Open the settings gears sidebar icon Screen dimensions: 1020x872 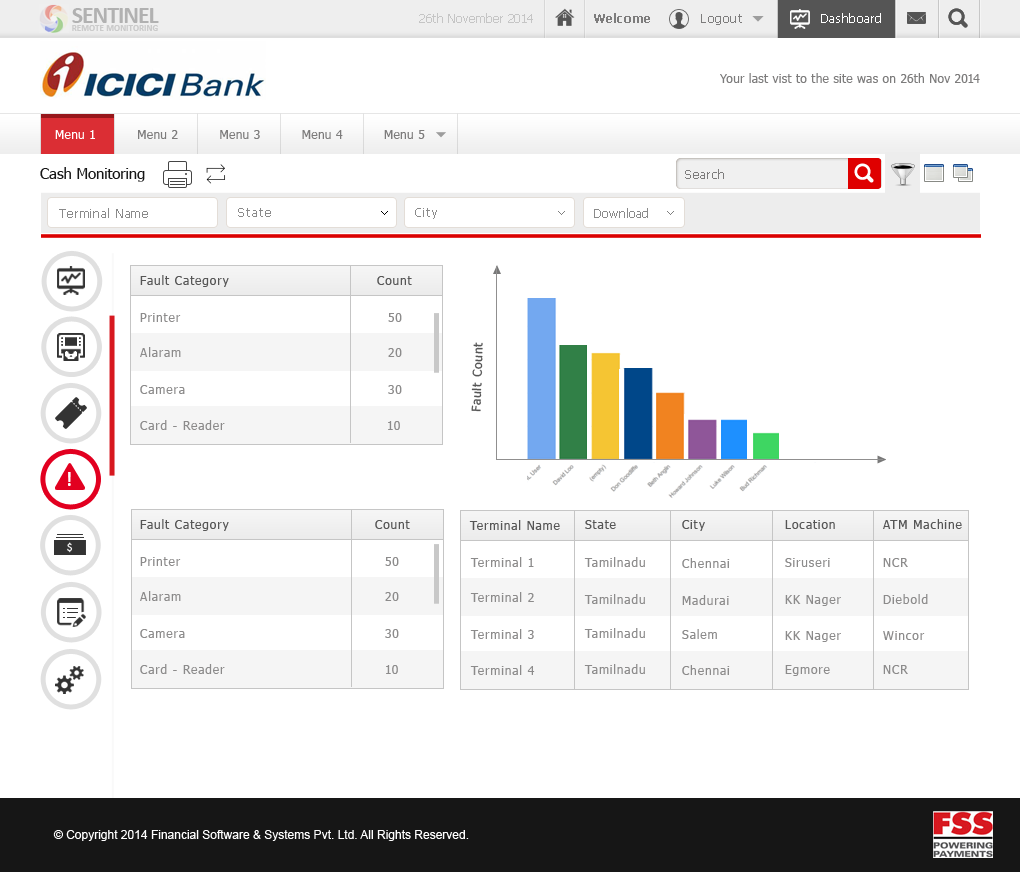pyautogui.click(x=71, y=679)
